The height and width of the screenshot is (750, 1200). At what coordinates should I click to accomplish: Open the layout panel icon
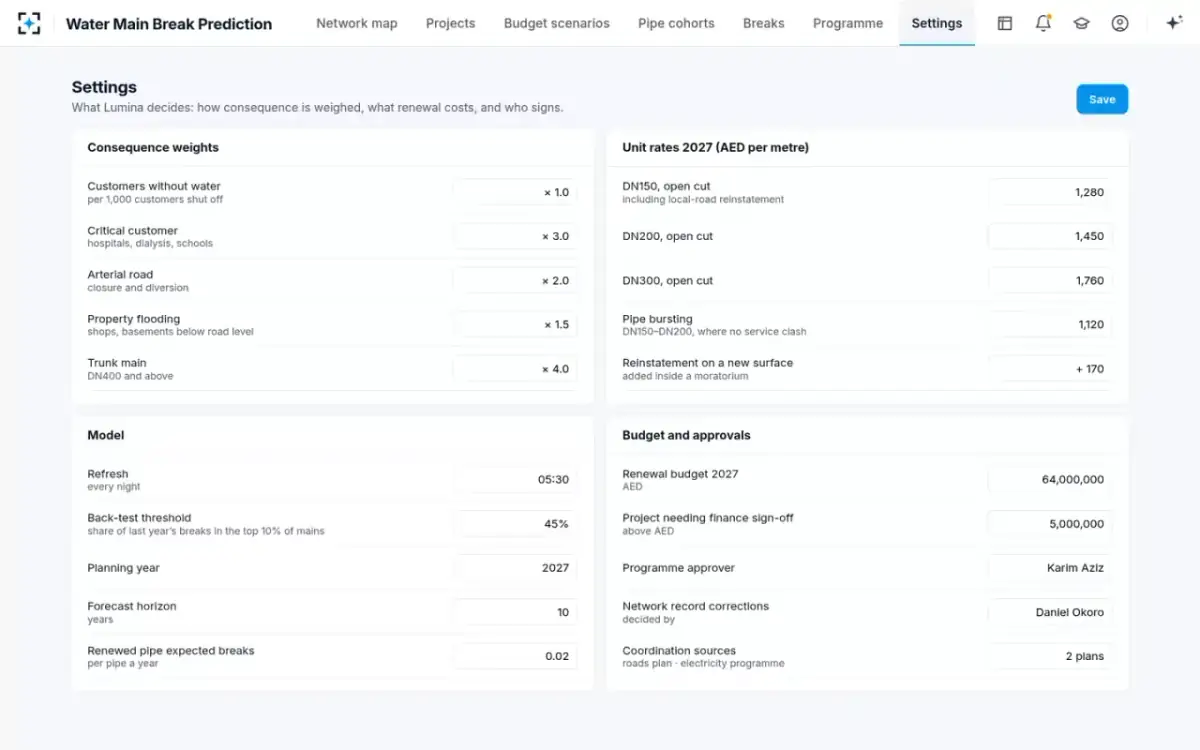pyautogui.click(x=1005, y=23)
